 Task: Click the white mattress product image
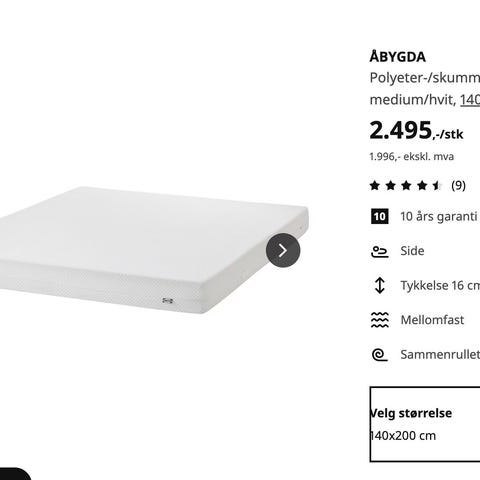coord(153,250)
